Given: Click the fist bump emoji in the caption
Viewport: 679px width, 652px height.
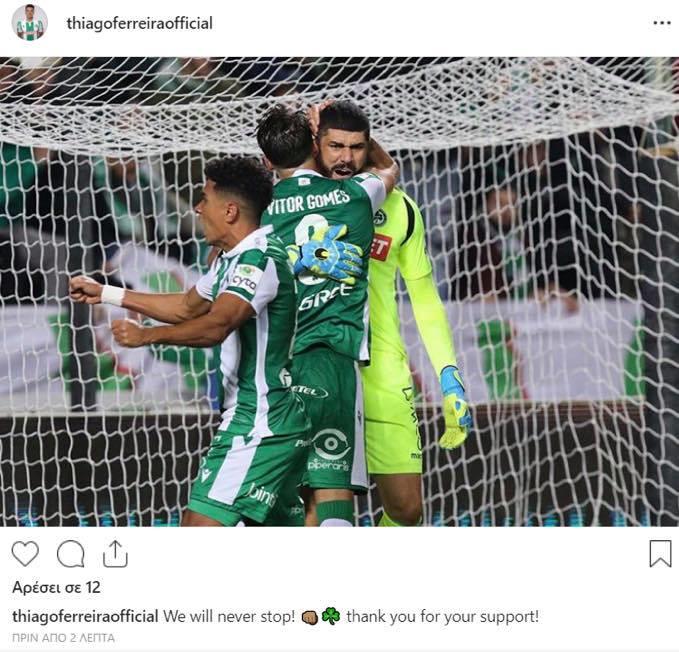Looking at the screenshot, I should [x=310, y=617].
